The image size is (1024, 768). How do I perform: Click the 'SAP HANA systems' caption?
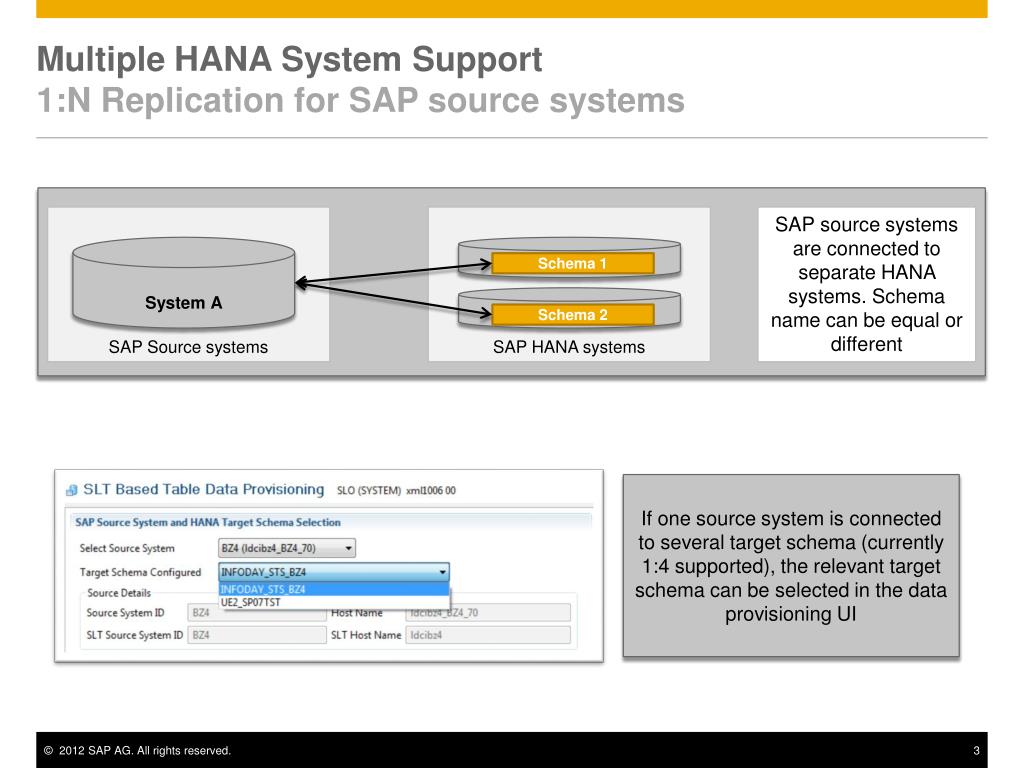pos(569,347)
